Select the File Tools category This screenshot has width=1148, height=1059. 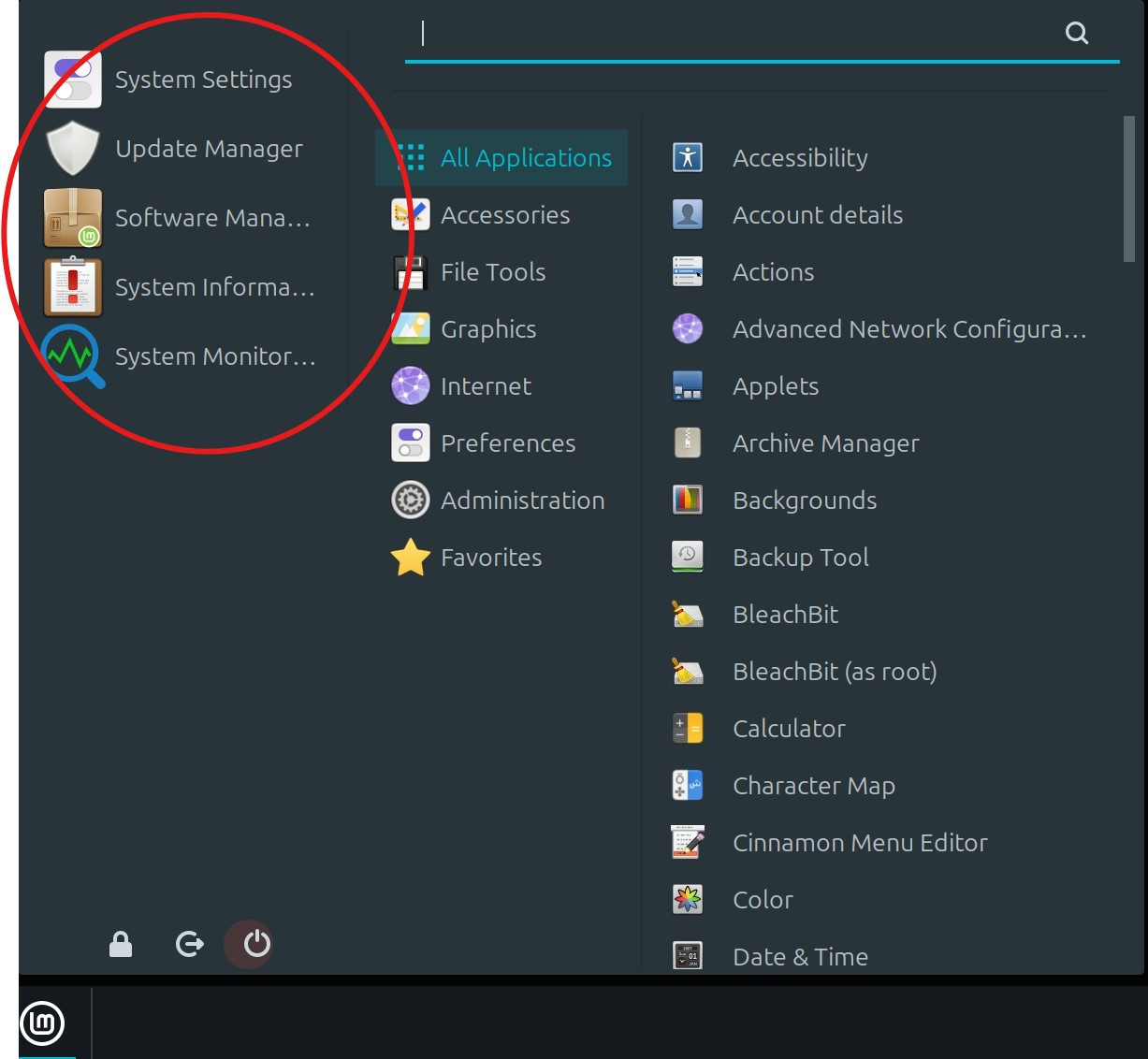tap(501, 271)
